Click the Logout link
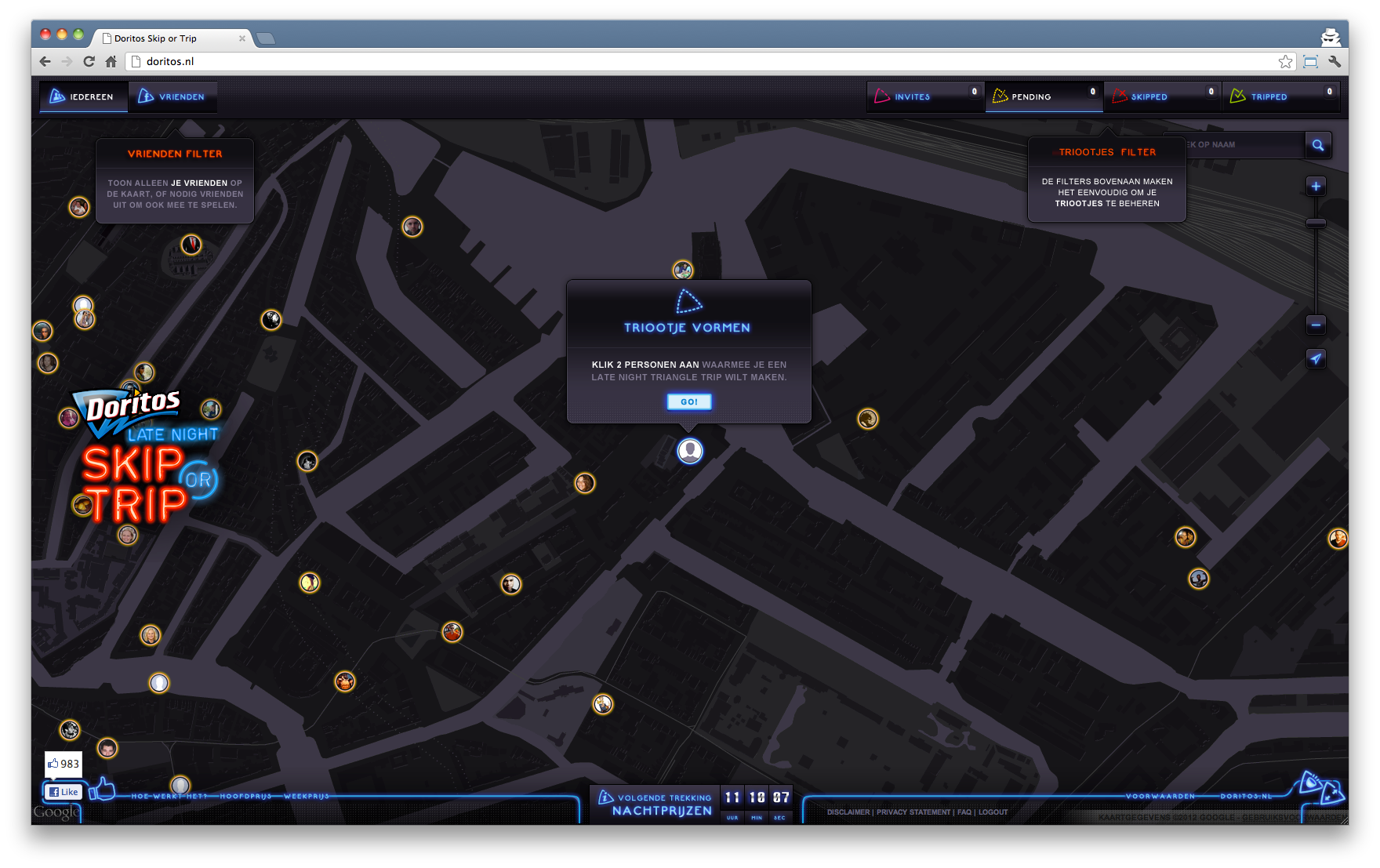Image resolution: width=1380 pixels, height=868 pixels. pos(993,812)
